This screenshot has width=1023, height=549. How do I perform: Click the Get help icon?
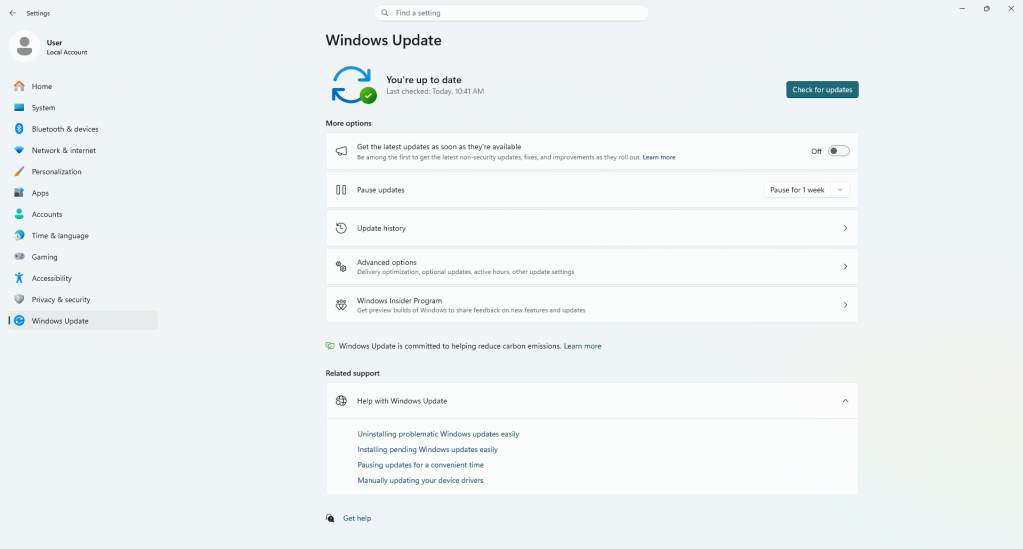330,518
